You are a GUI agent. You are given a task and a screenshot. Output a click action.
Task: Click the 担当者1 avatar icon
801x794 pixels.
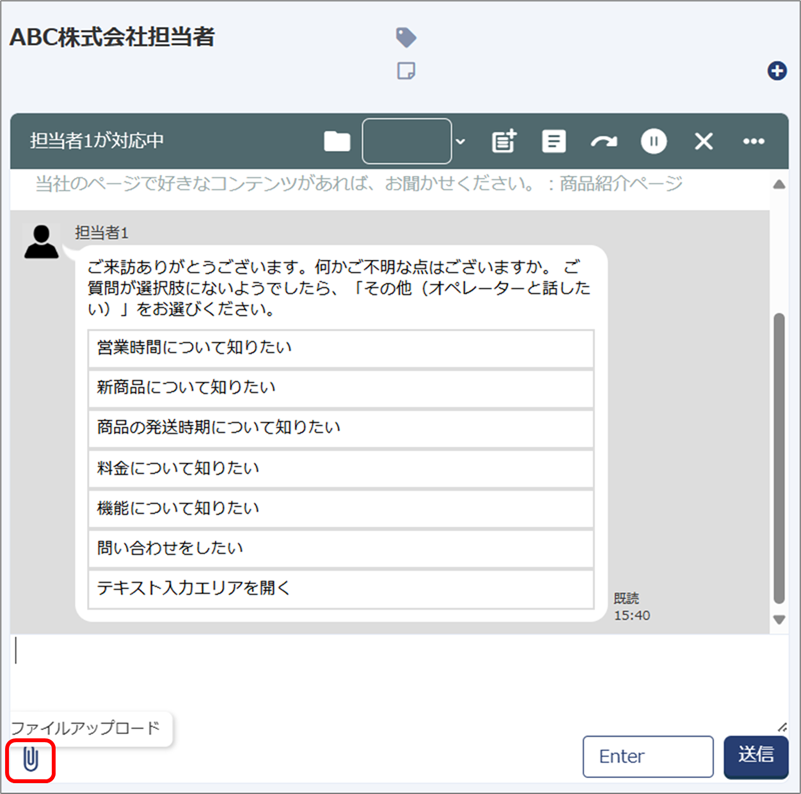[x=41, y=242]
